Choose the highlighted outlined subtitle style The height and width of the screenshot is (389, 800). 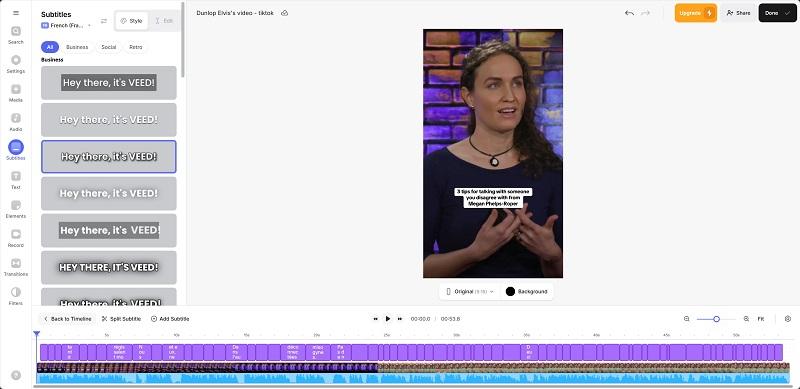[x=109, y=157]
